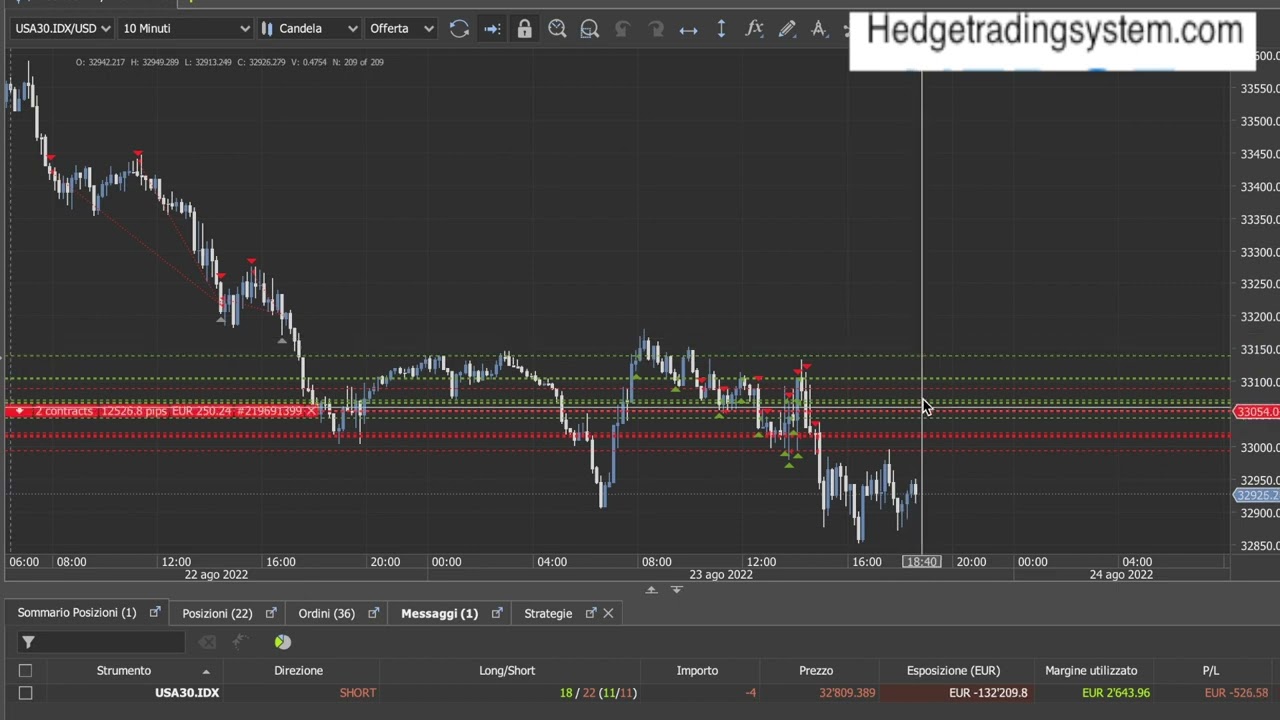Switch to the Ordini (36) tab

326,613
